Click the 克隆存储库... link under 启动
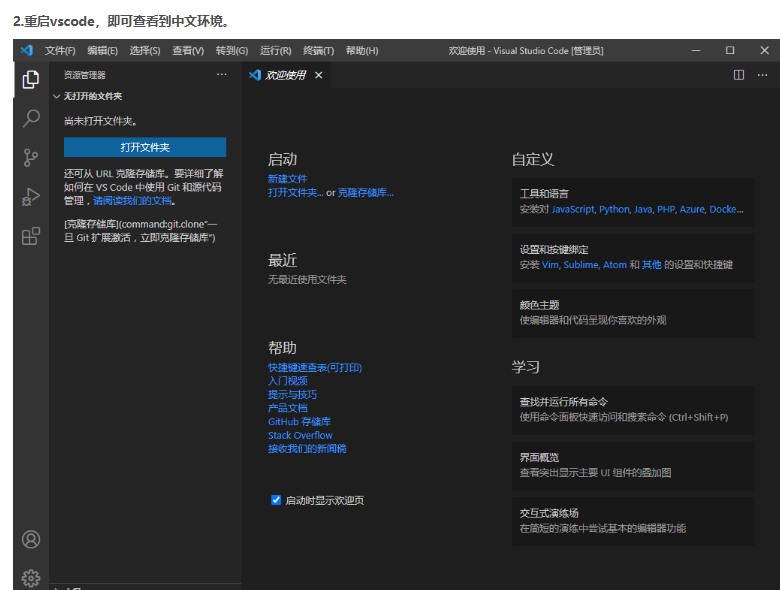This screenshot has height=590, width=780. pos(366,193)
